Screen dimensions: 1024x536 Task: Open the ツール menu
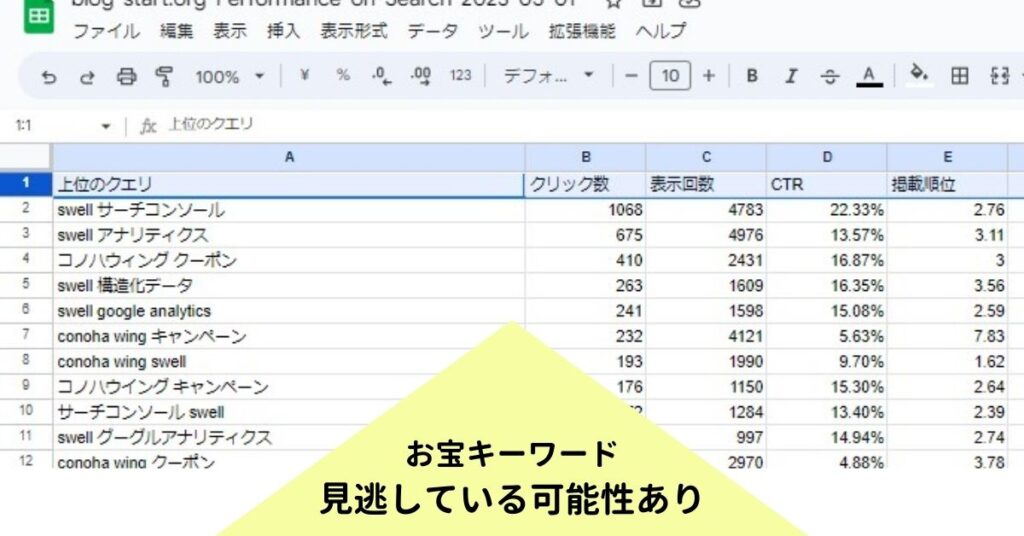click(x=503, y=31)
